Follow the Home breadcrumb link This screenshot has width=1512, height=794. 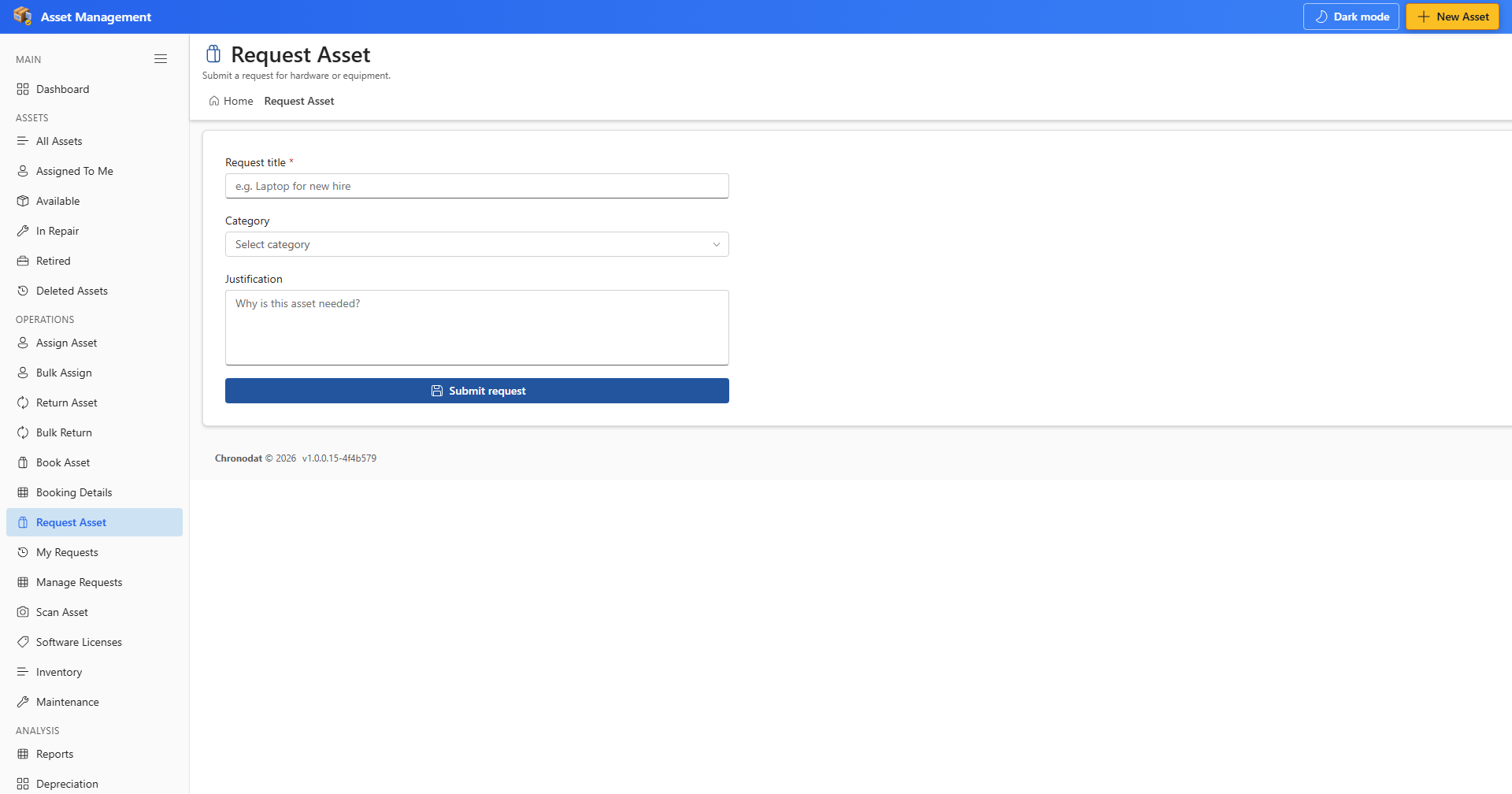pyautogui.click(x=232, y=101)
